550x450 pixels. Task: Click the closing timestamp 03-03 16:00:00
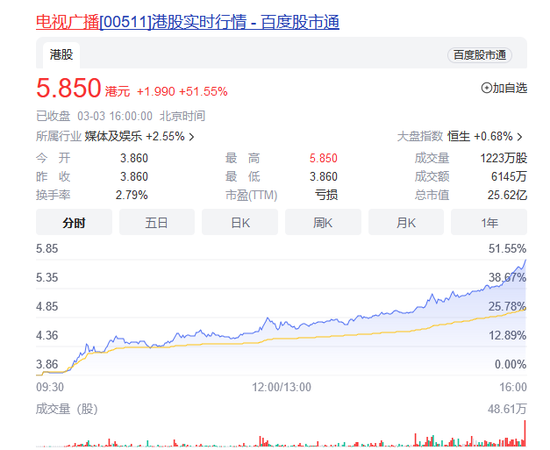(x=115, y=116)
